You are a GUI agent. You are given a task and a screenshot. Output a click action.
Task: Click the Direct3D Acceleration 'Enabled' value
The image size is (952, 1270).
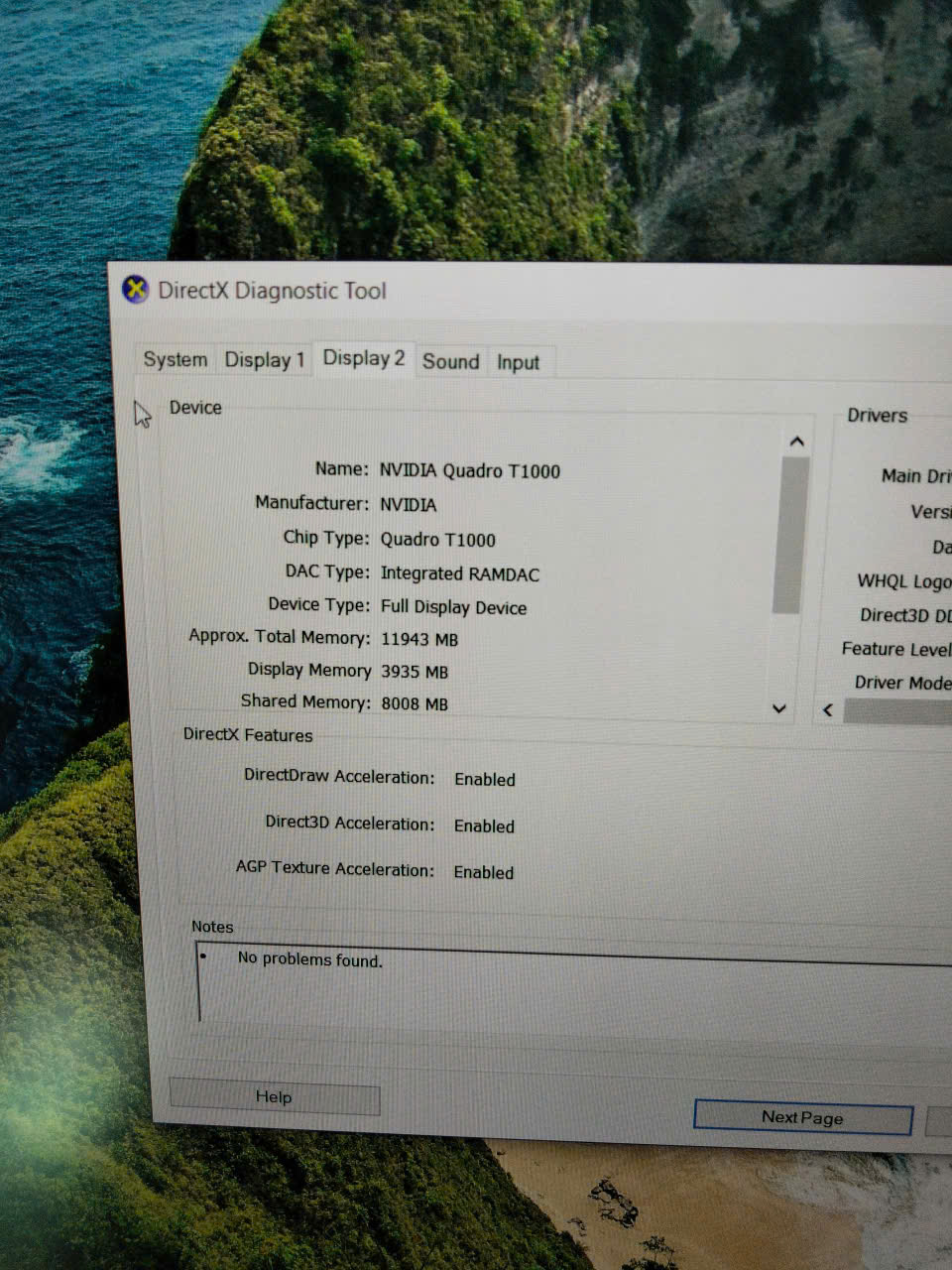(x=485, y=826)
